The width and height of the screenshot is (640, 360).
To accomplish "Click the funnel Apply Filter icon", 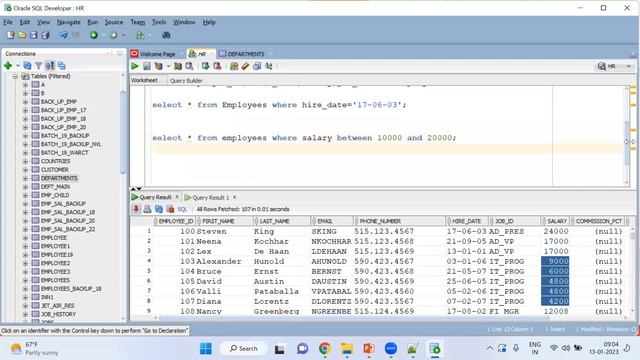I will tap(38, 65).
